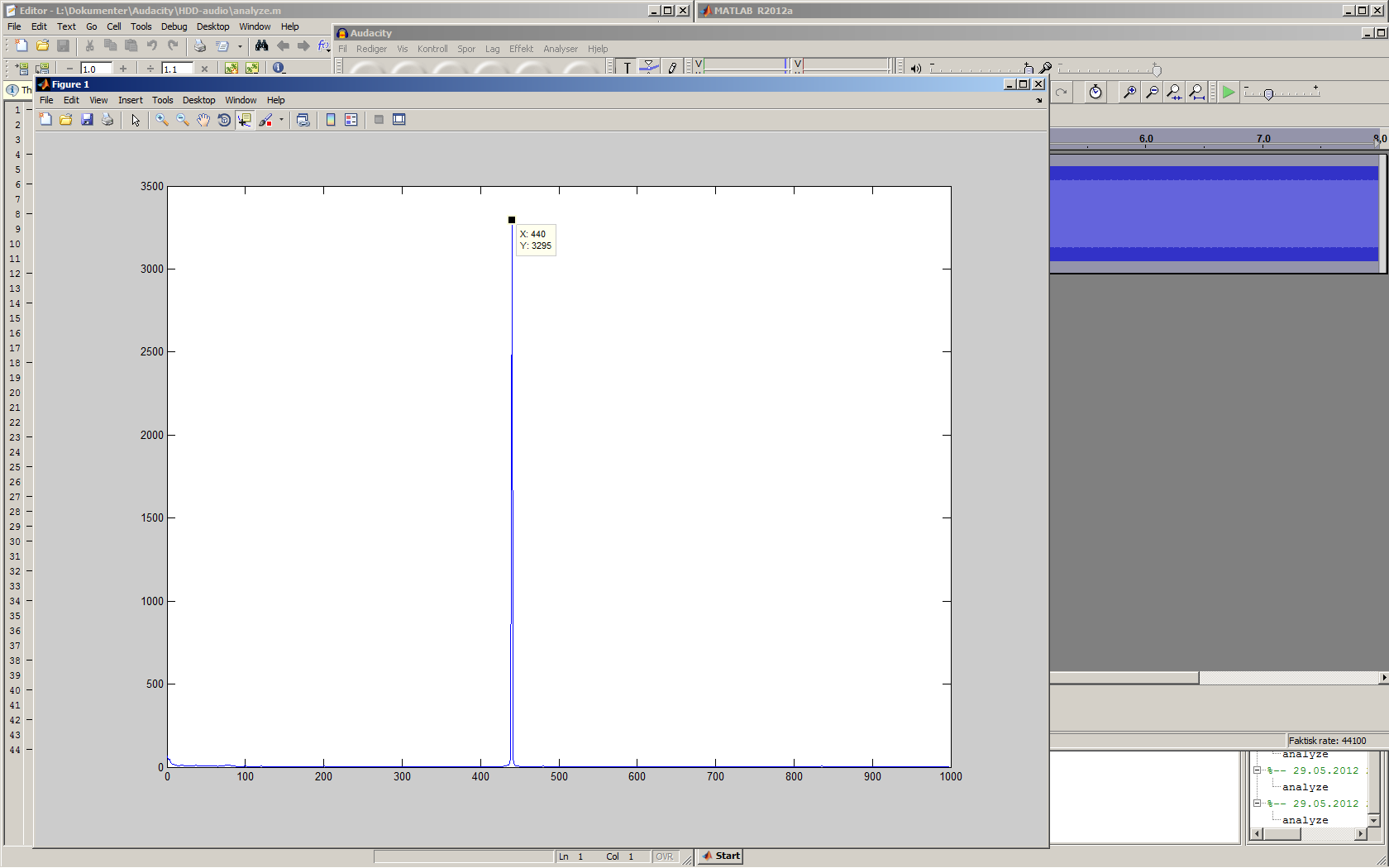
Task: Click the data tip showing X: 440
Action: 536,240
